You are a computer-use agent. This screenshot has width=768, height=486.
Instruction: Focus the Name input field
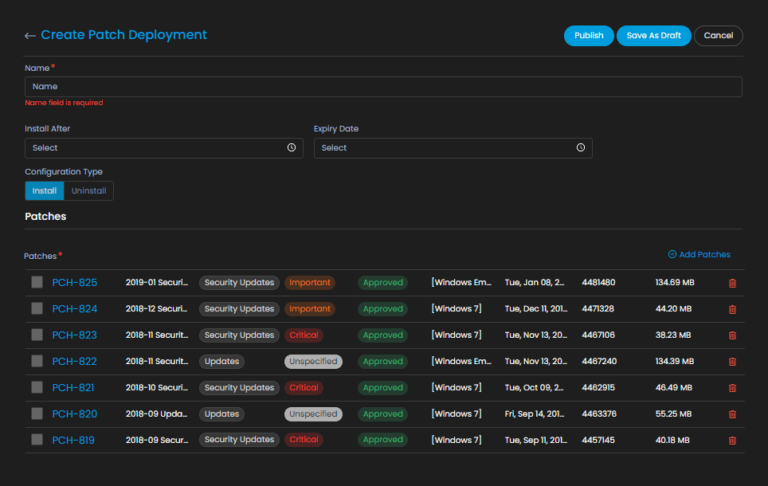pyautogui.click(x=383, y=87)
